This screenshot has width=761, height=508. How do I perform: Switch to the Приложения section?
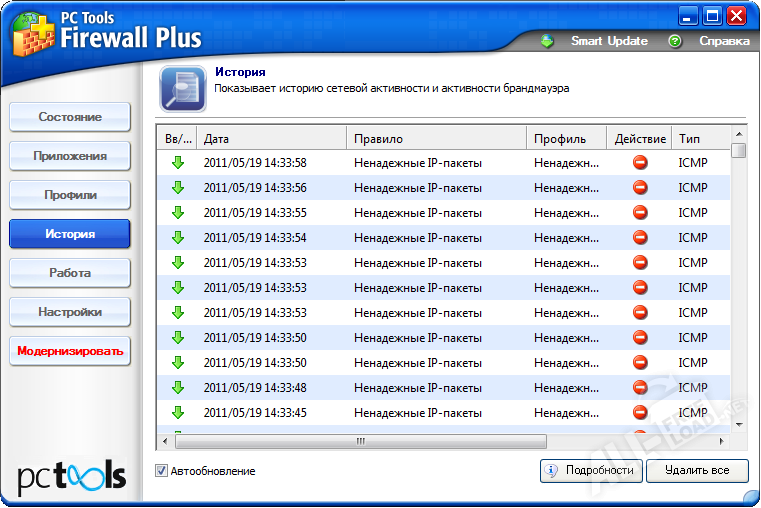point(70,156)
